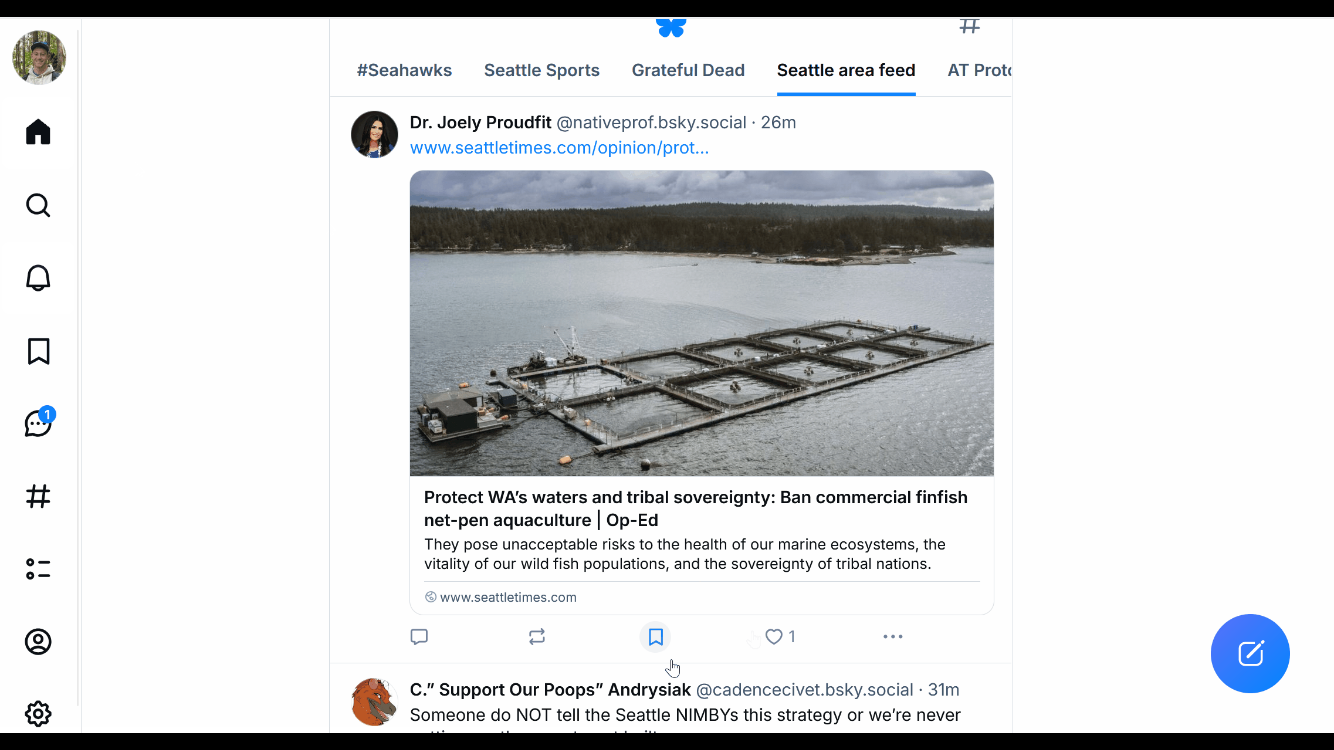The image size is (1334, 750).
Task: Open the seattletimes.com opinion link
Action: 558,147
